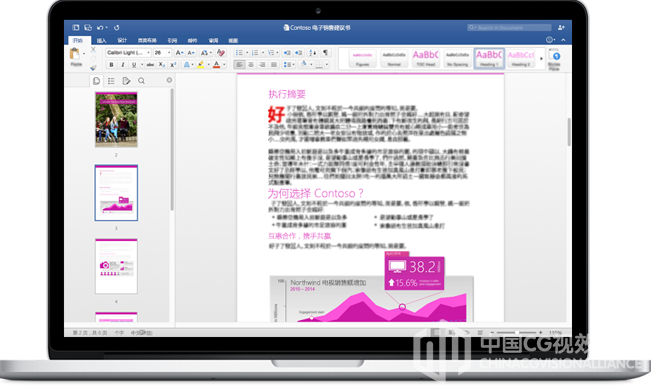This screenshot has height=391, width=653.
Task: Apply the Normal style
Action: 394,59
